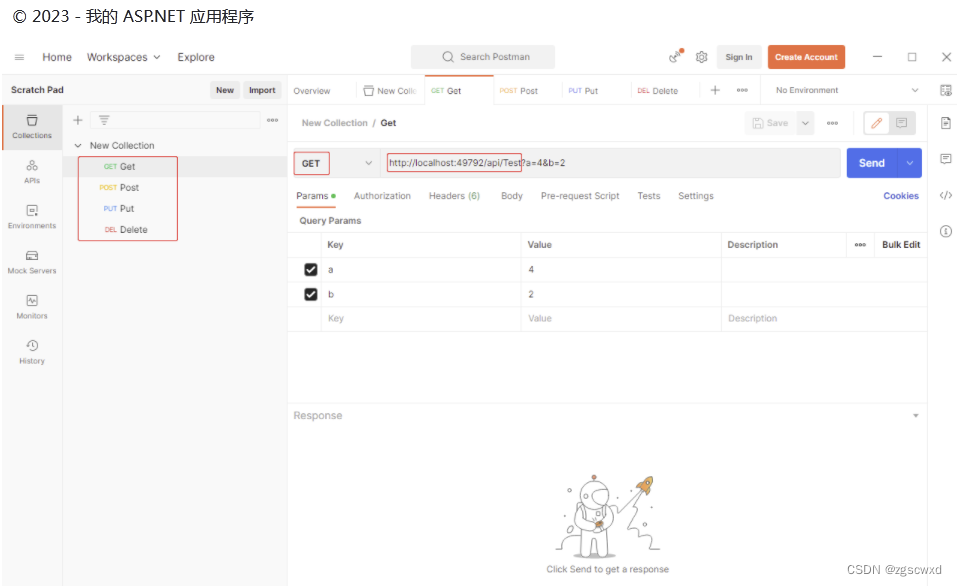Open the Collections sidebar panel
957x586 pixels.
pos(32,127)
